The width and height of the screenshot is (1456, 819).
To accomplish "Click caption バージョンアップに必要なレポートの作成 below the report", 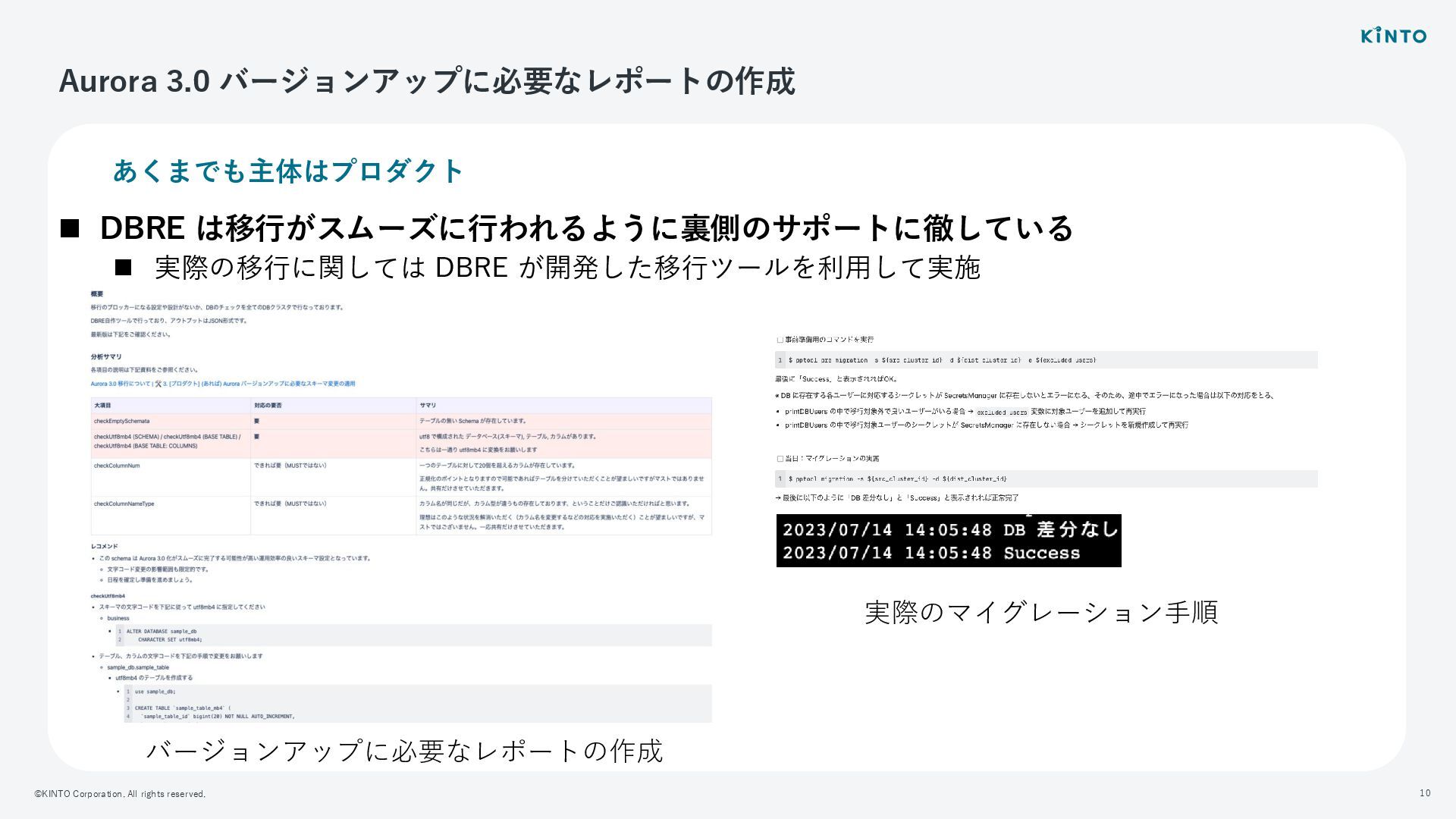I will (404, 751).
